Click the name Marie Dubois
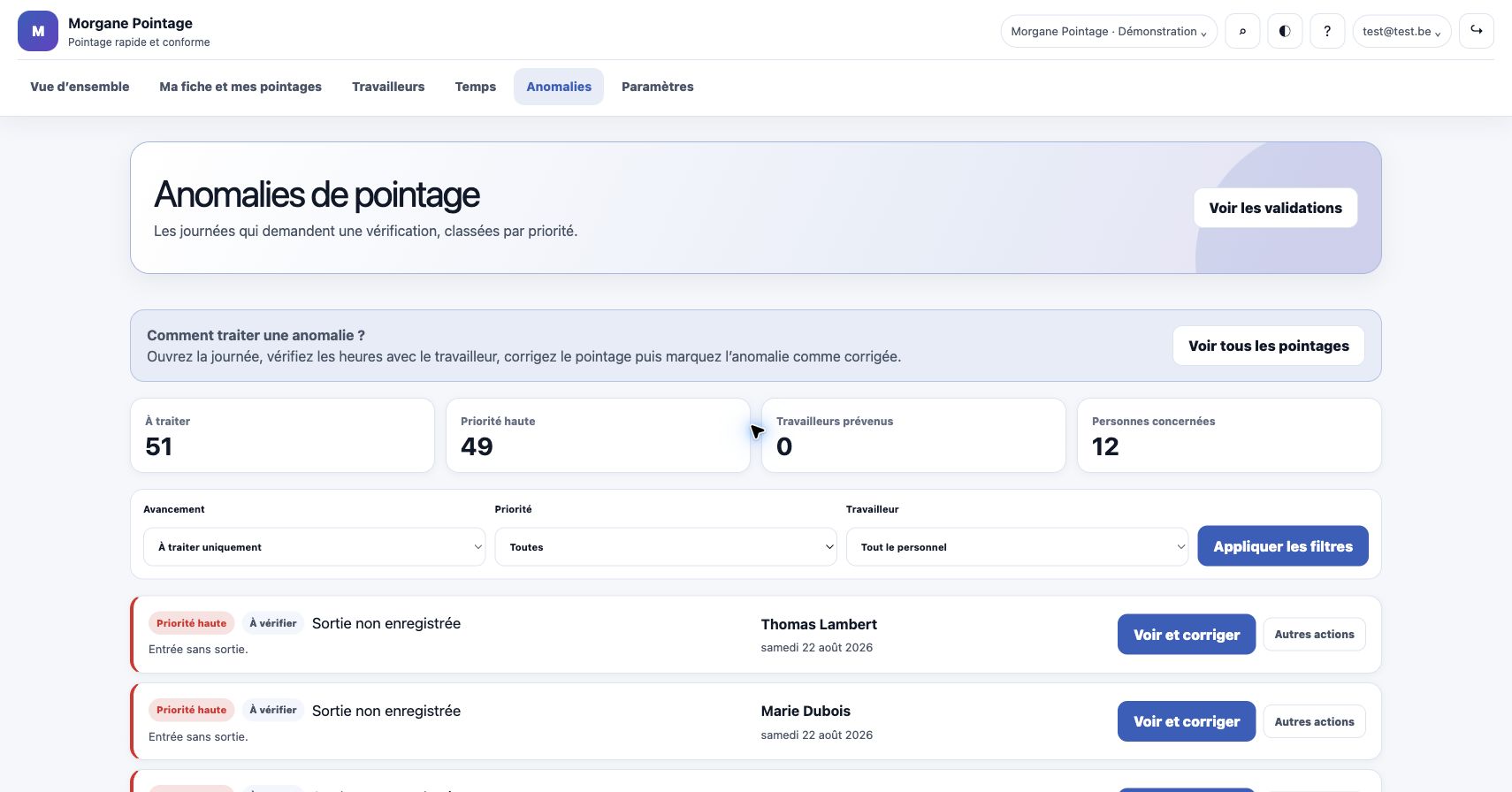This screenshot has height=792, width=1512. click(x=806, y=711)
